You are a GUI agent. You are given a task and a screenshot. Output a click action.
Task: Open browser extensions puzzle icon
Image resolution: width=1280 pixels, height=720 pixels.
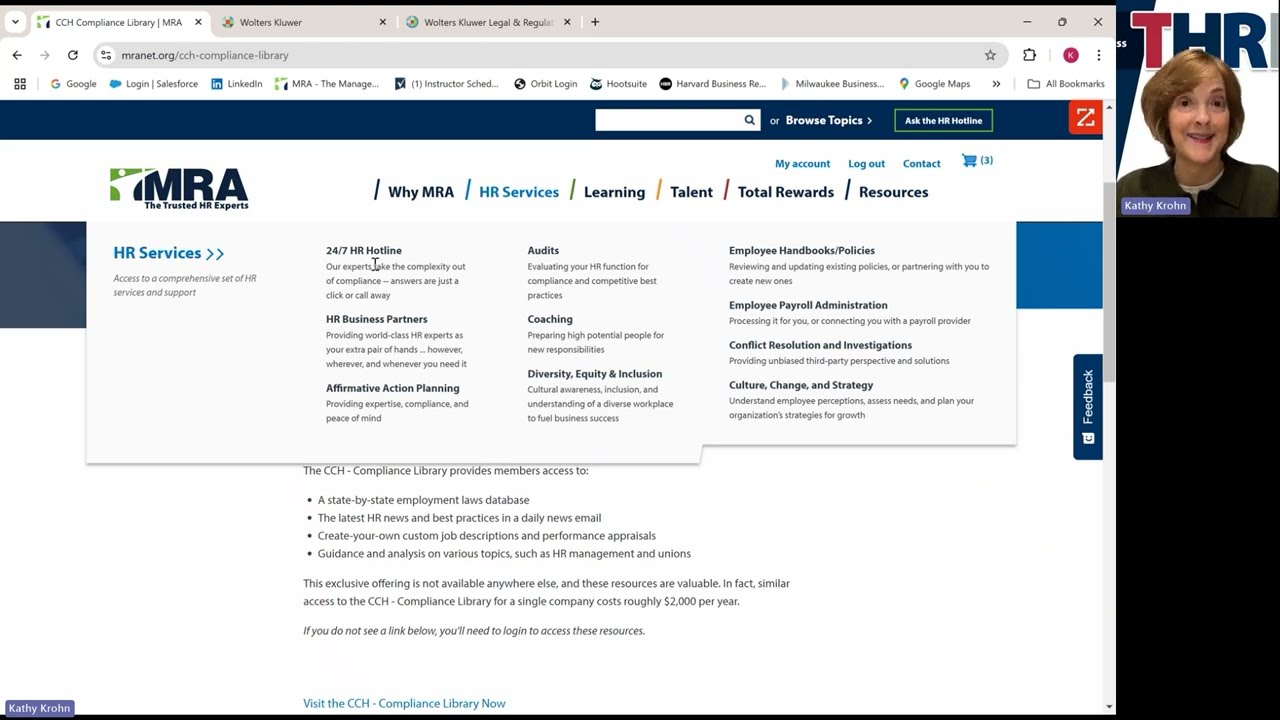coord(1029,55)
